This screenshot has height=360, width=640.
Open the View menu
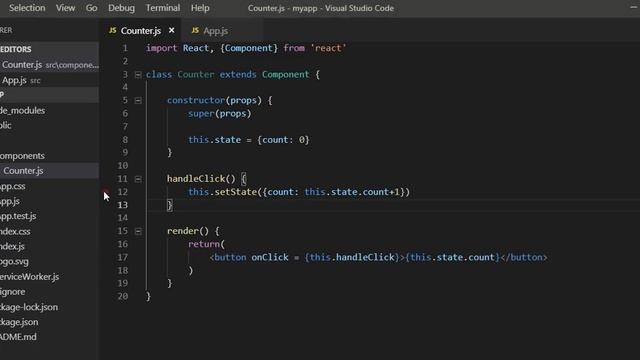pyautogui.click(x=65, y=8)
